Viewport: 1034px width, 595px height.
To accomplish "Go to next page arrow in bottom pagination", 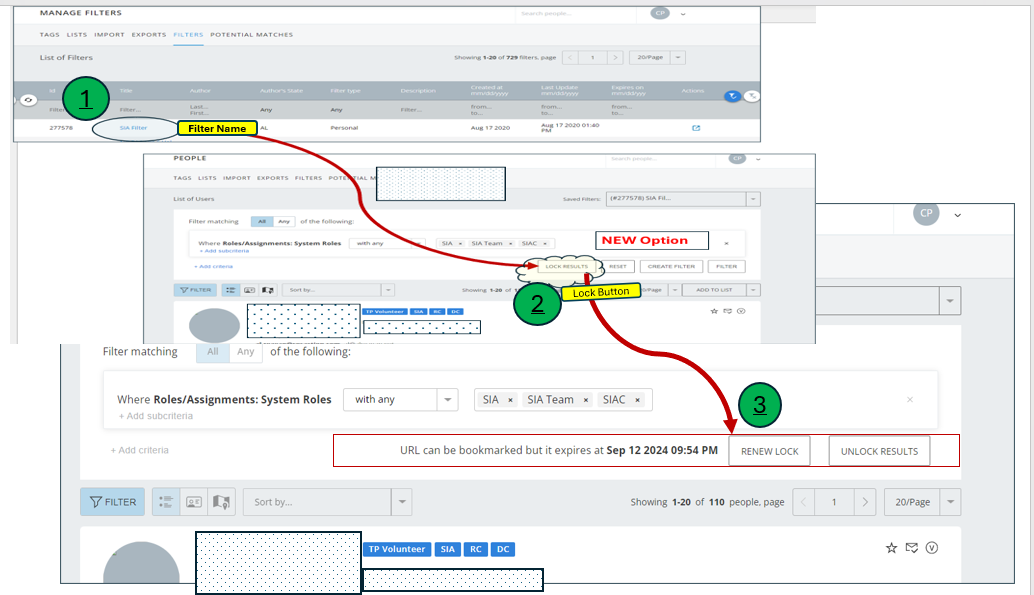I will point(866,502).
